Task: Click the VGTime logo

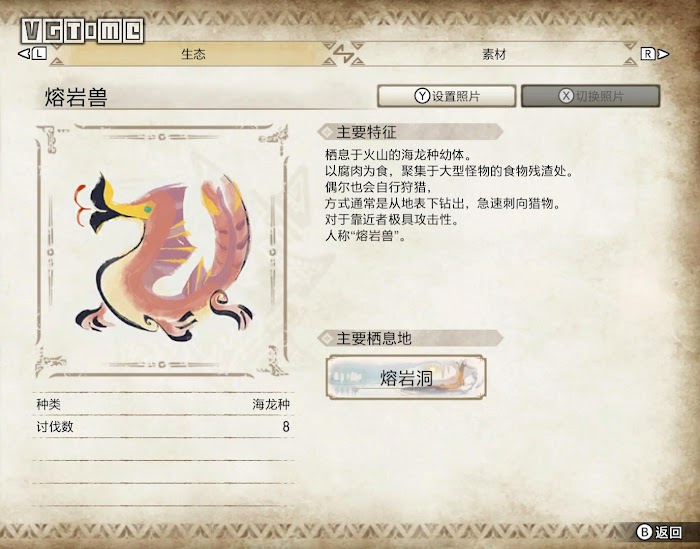Action: [x=82, y=31]
